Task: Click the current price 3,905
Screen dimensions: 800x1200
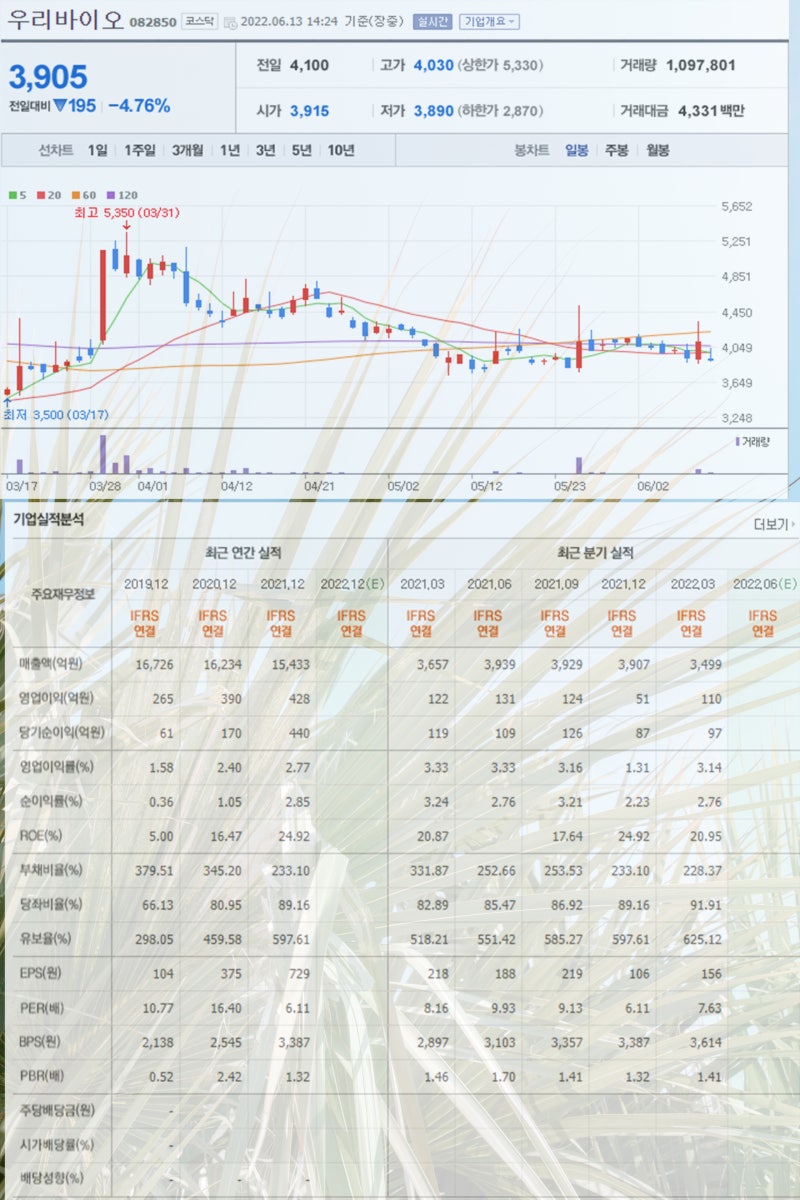Action: pos(48,77)
